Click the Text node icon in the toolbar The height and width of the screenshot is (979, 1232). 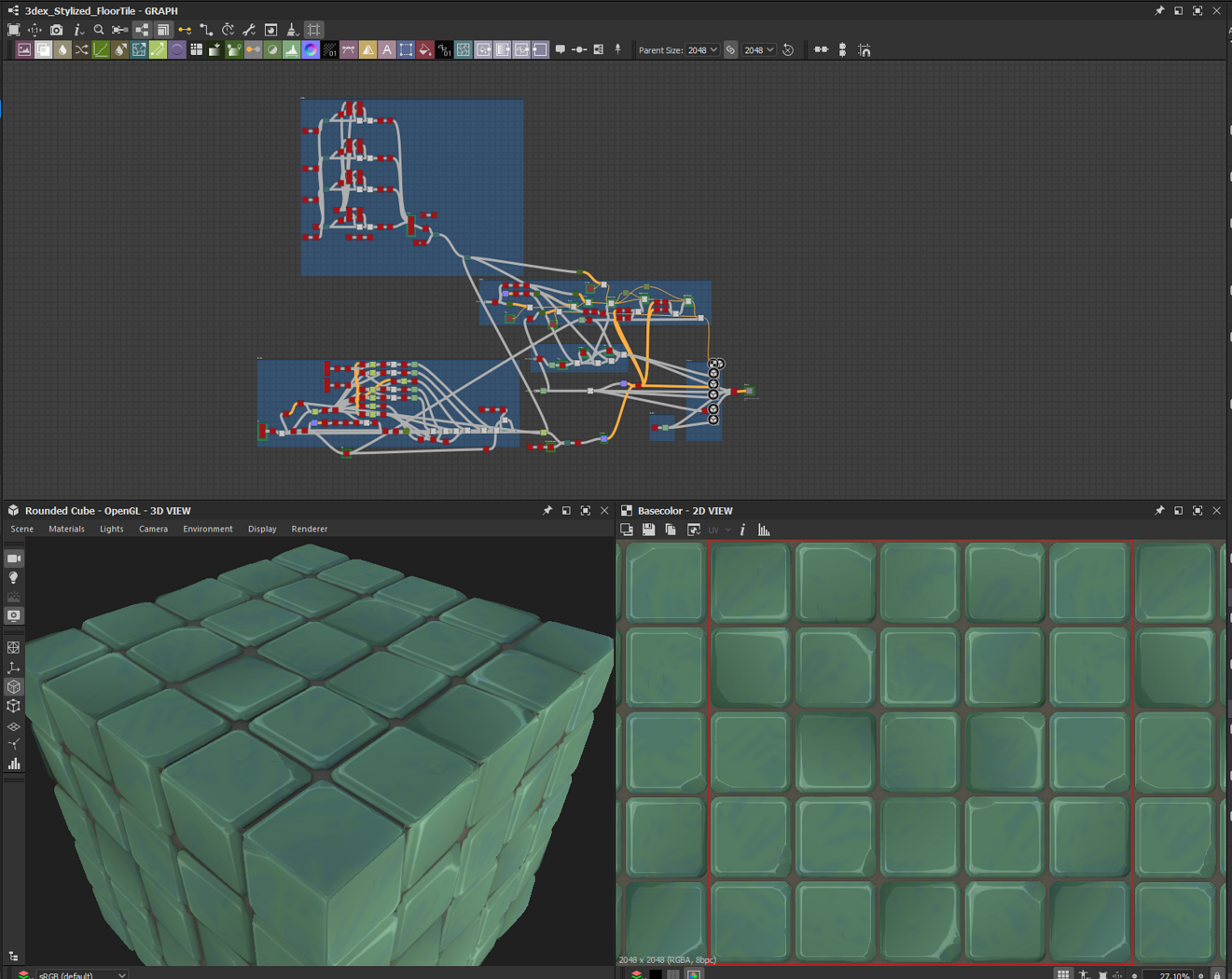tap(387, 50)
